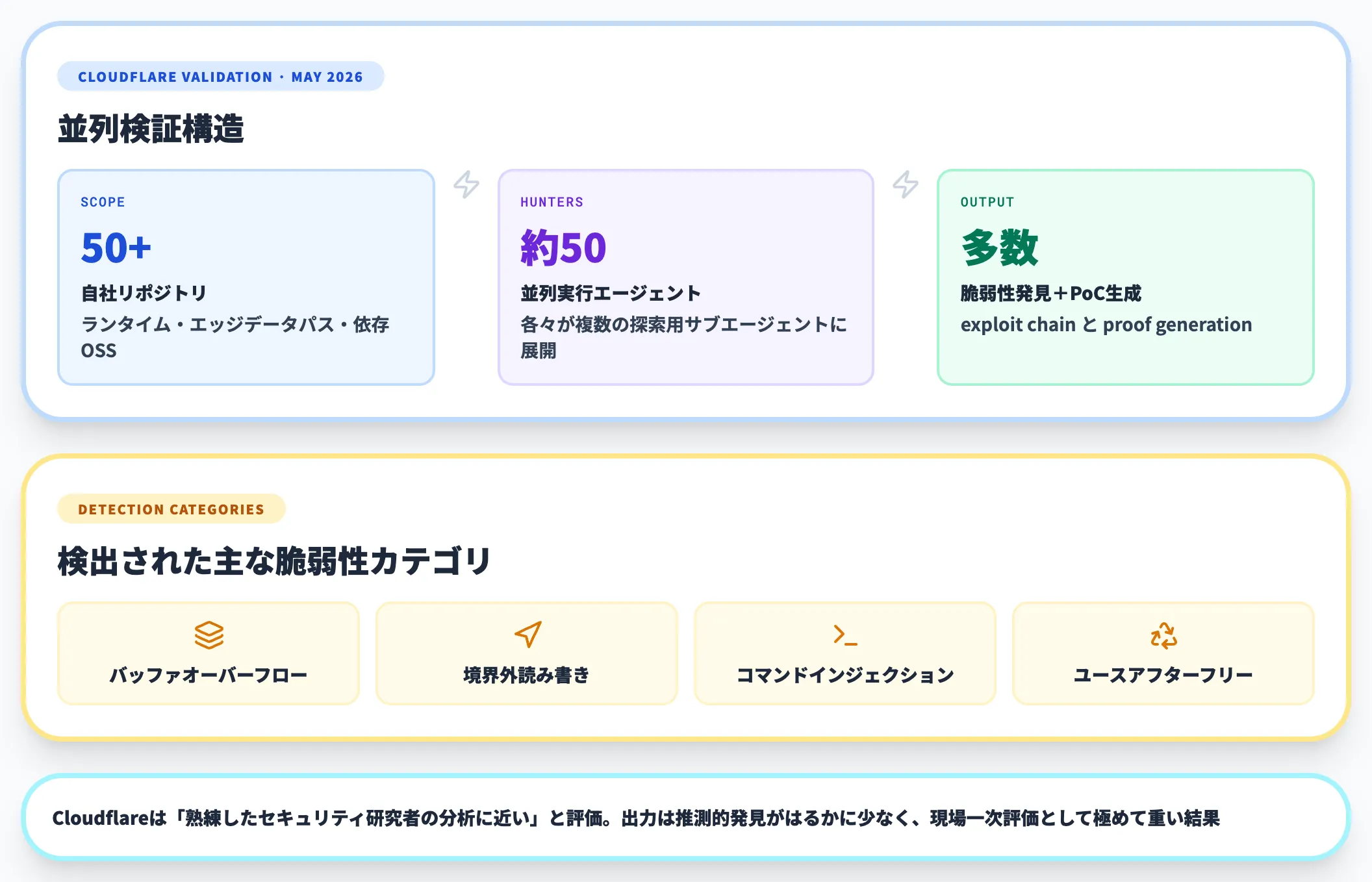Click the 脆弱性発見+PoC生成 text

click(1051, 293)
